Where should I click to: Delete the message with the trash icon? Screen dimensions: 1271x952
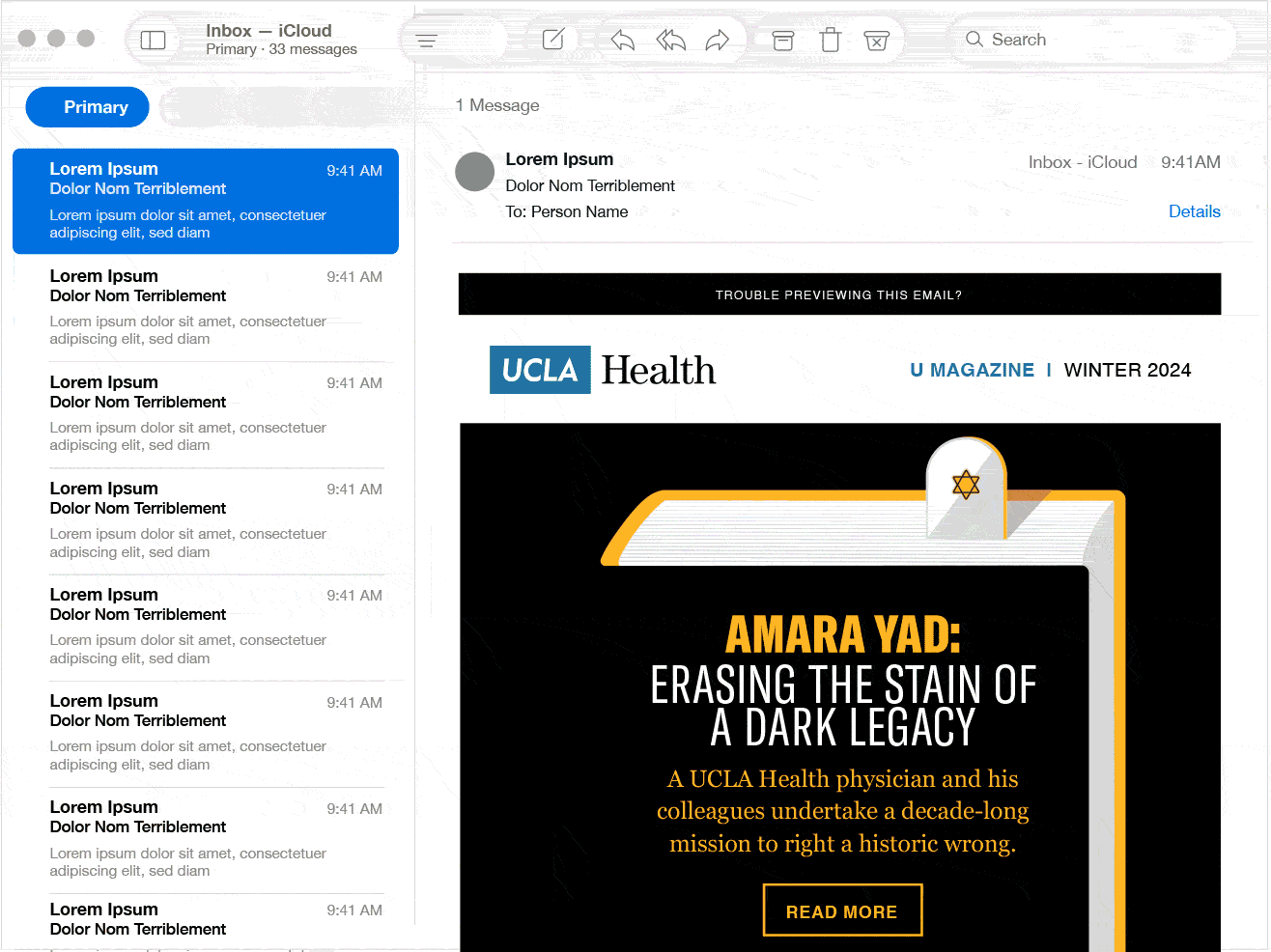(x=830, y=40)
